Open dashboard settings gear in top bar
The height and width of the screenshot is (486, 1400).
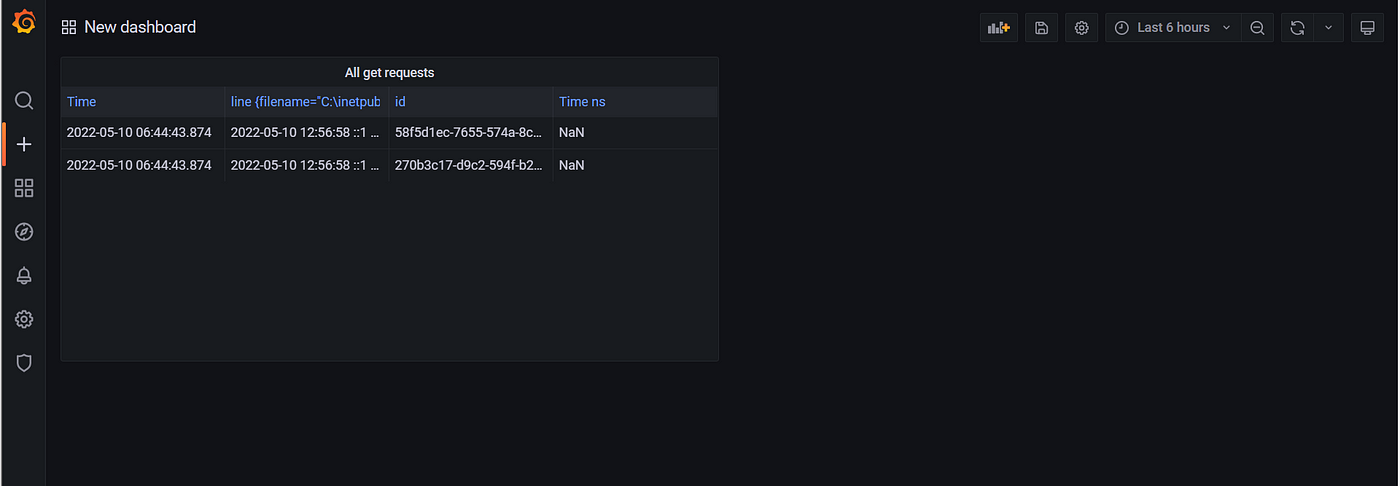[1081, 28]
